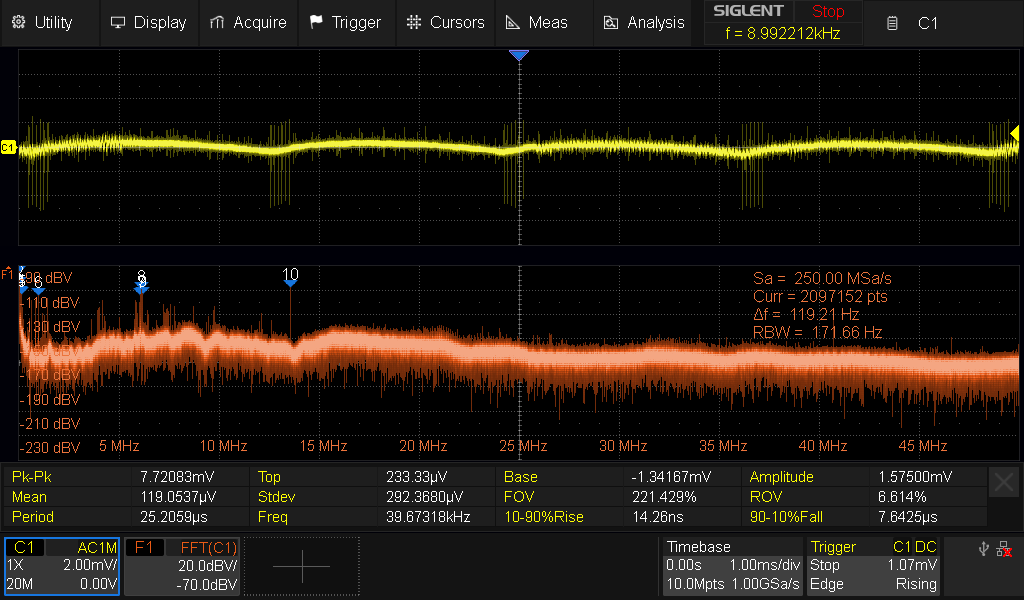Close the measurements panel with X
This screenshot has width=1024, height=600.
point(1004,483)
